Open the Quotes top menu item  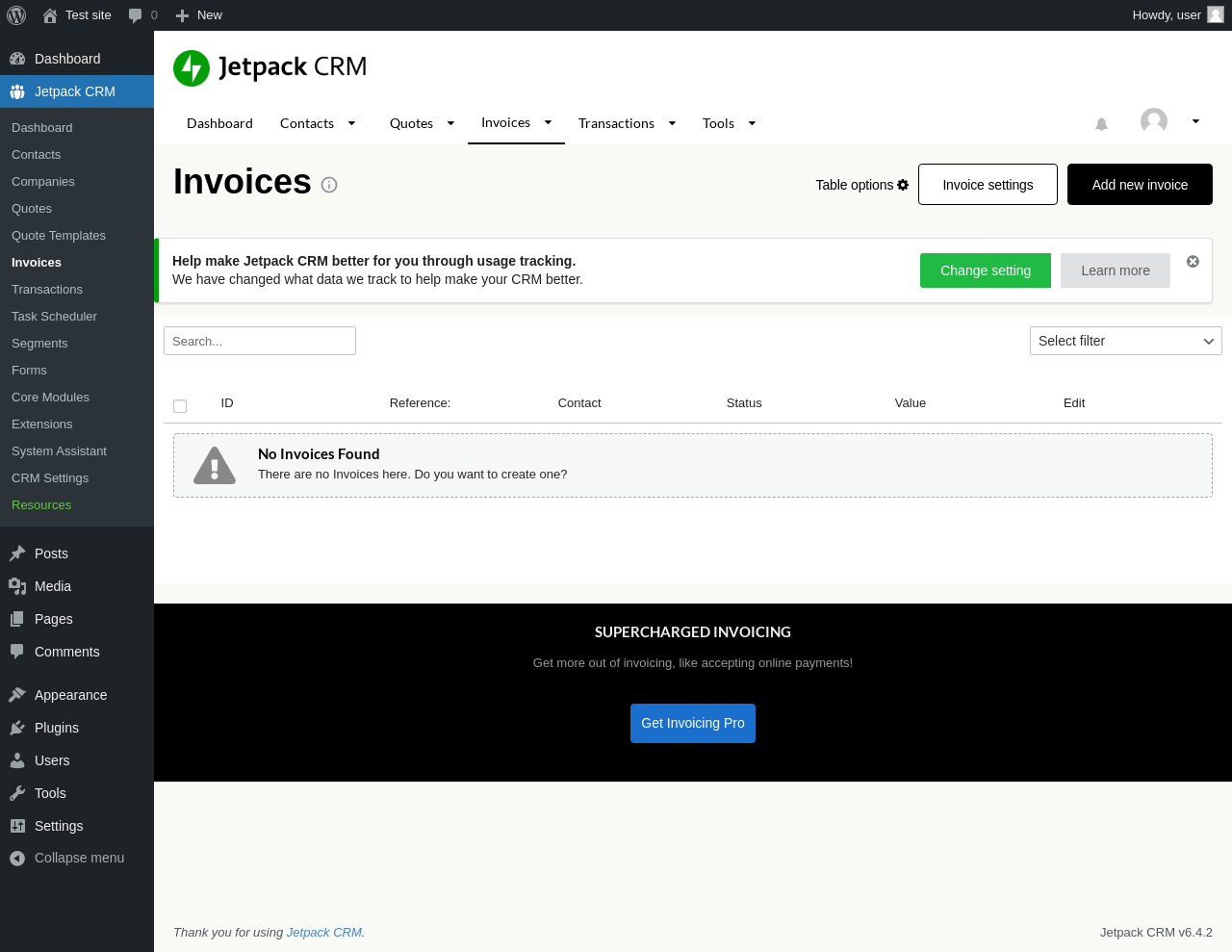click(x=411, y=123)
